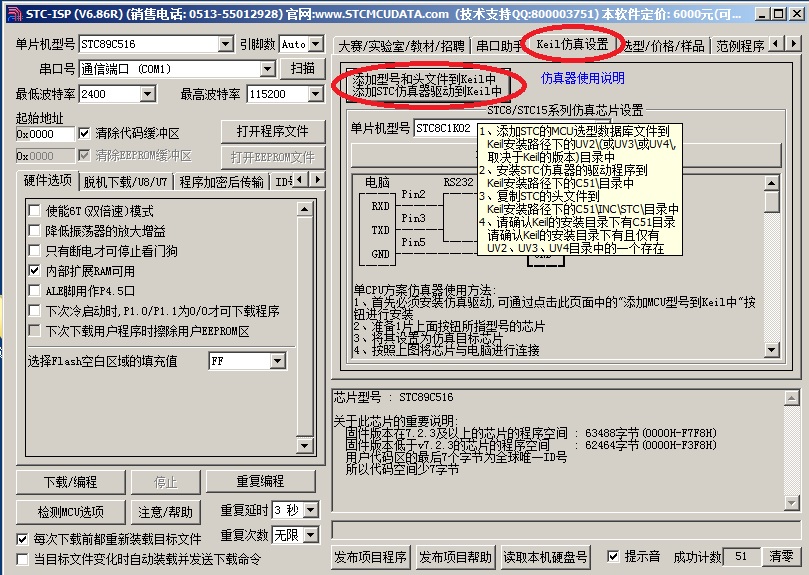Select Keil仿真设置 tab
The height and width of the screenshot is (575, 809).
[x=572, y=44]
